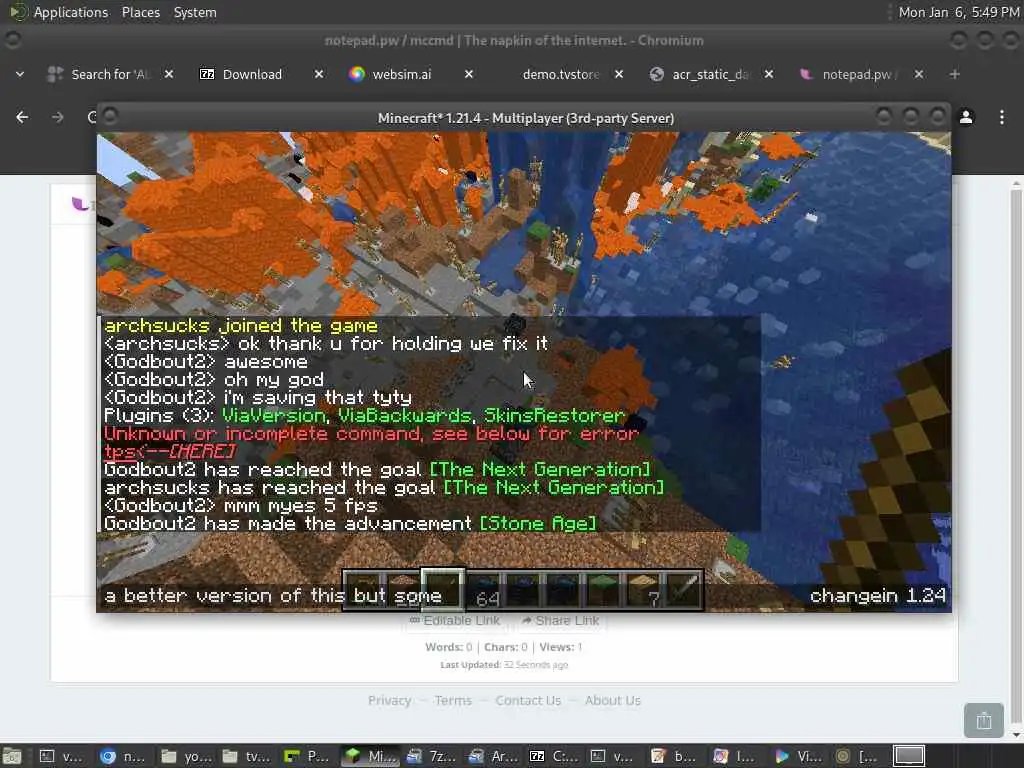The image size is (1024, 768).
Task: Open the Chromium three-dot menu
Action: tap(1002, 117)
